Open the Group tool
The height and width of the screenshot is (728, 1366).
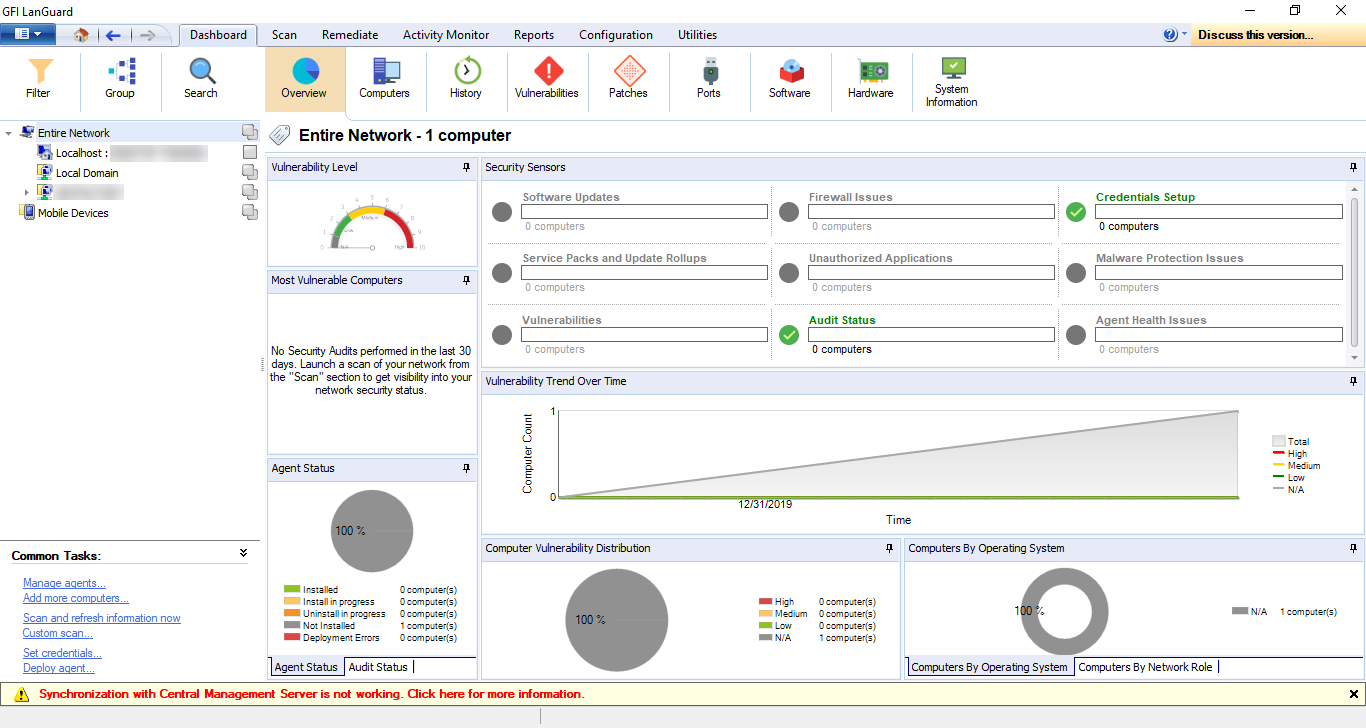[120, 79]
